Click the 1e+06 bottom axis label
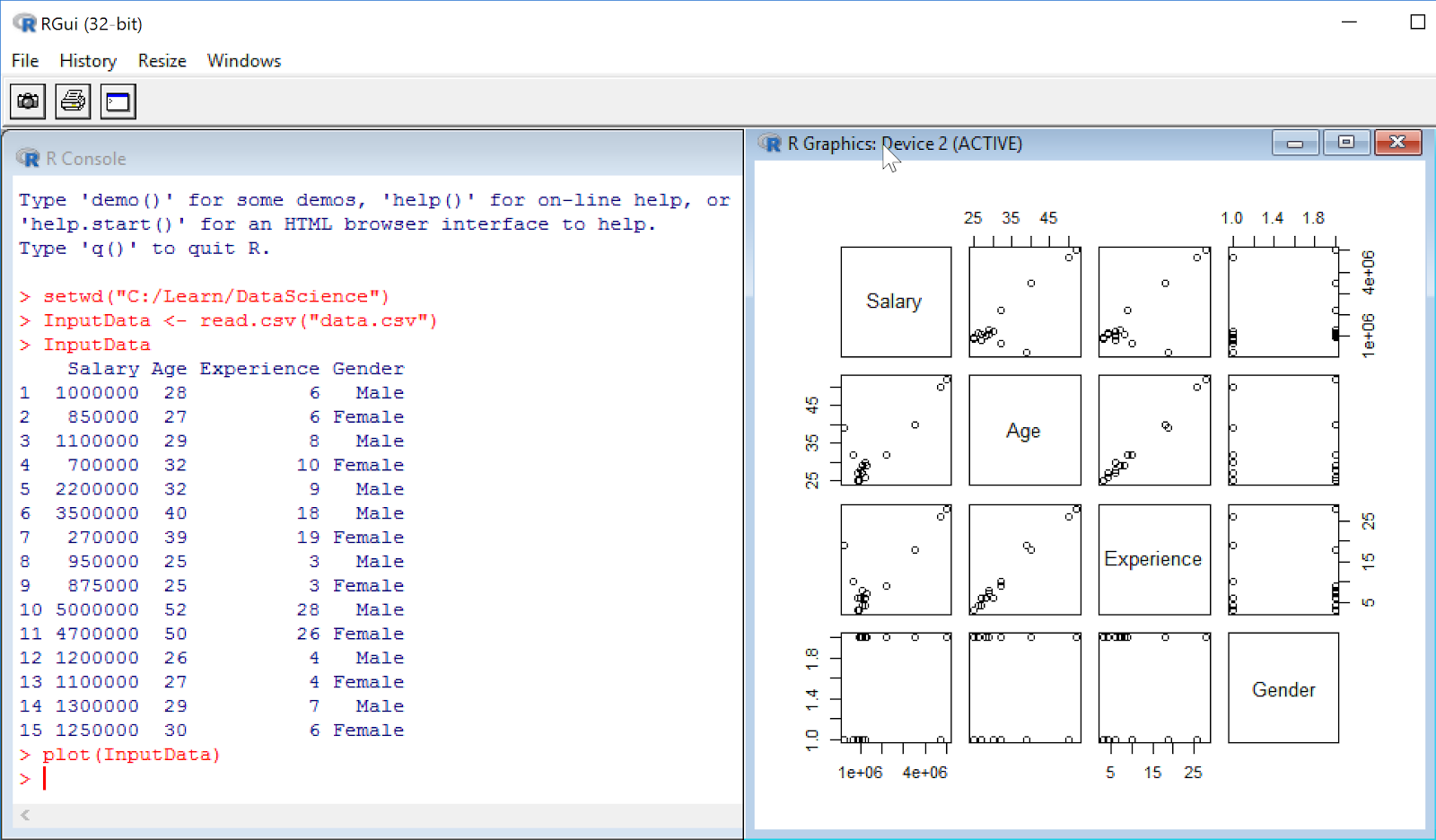The width and height of the screenshot is (1436, 840). click(x=860, y=773)
